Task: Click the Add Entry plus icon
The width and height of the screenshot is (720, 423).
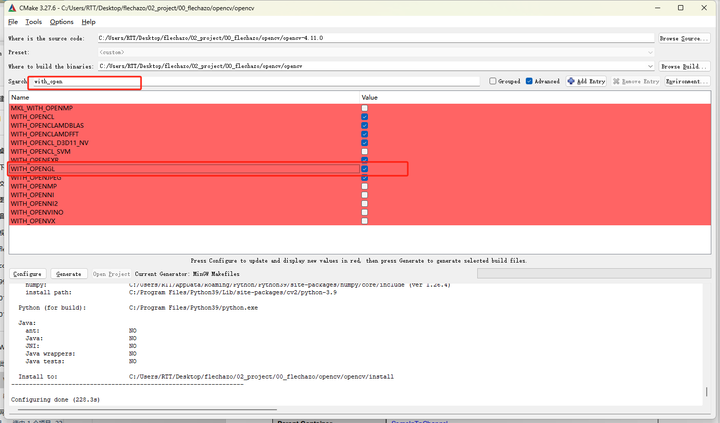Action: click(571, 81)
